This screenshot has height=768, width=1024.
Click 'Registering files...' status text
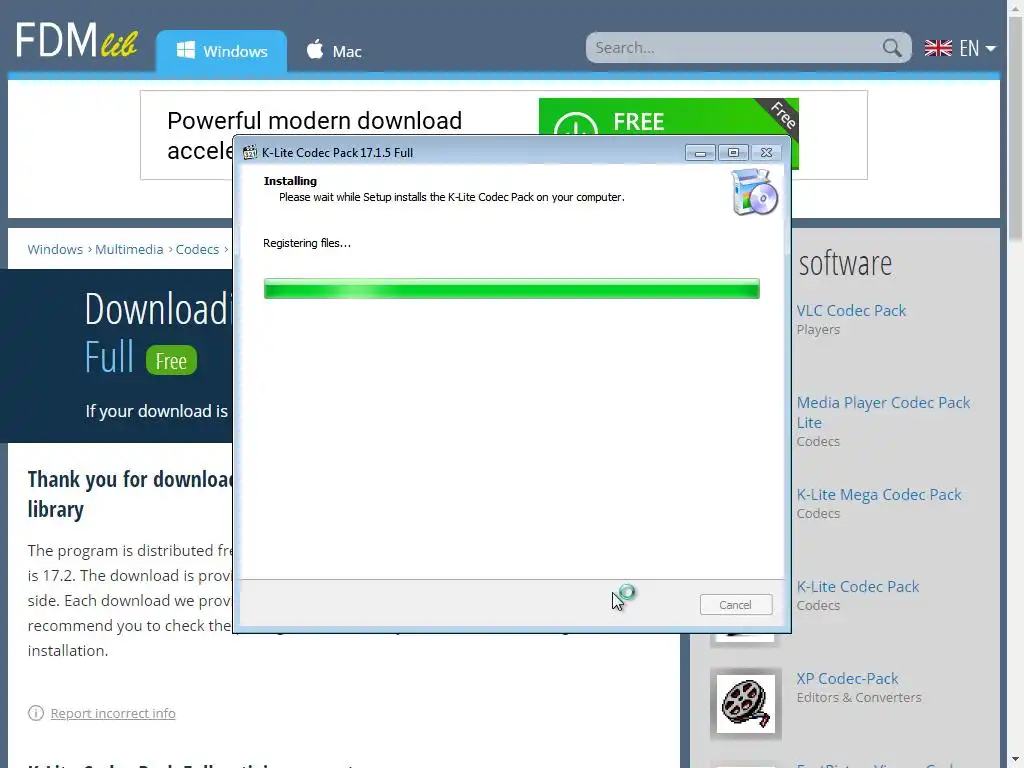tap(307, 243)
